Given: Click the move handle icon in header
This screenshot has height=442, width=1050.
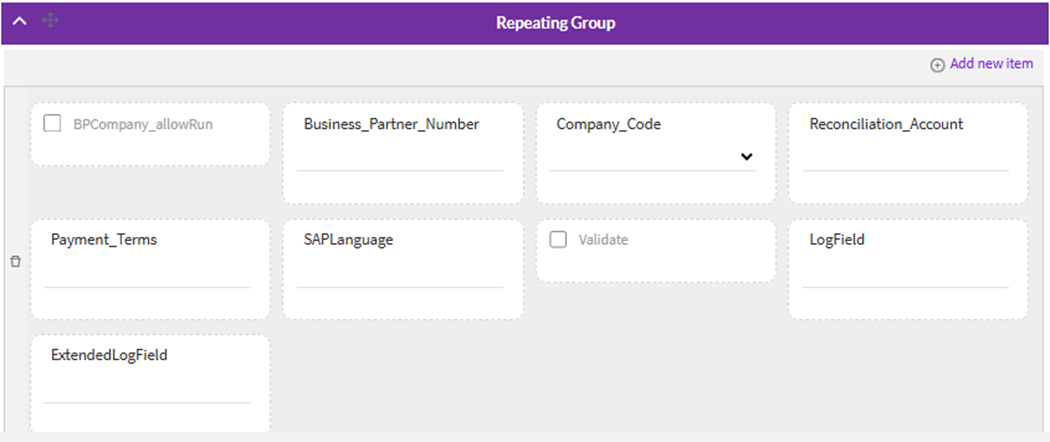Looking at the screenshot, I should point(50,21).
